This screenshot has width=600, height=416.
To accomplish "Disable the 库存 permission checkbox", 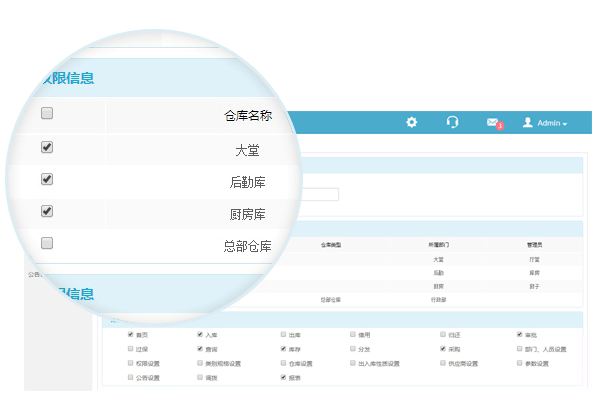I will 283,349.
